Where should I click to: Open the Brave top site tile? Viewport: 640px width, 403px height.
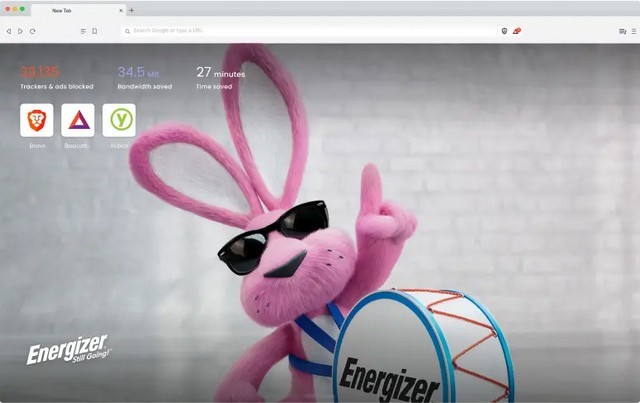(x=37, y=120)
